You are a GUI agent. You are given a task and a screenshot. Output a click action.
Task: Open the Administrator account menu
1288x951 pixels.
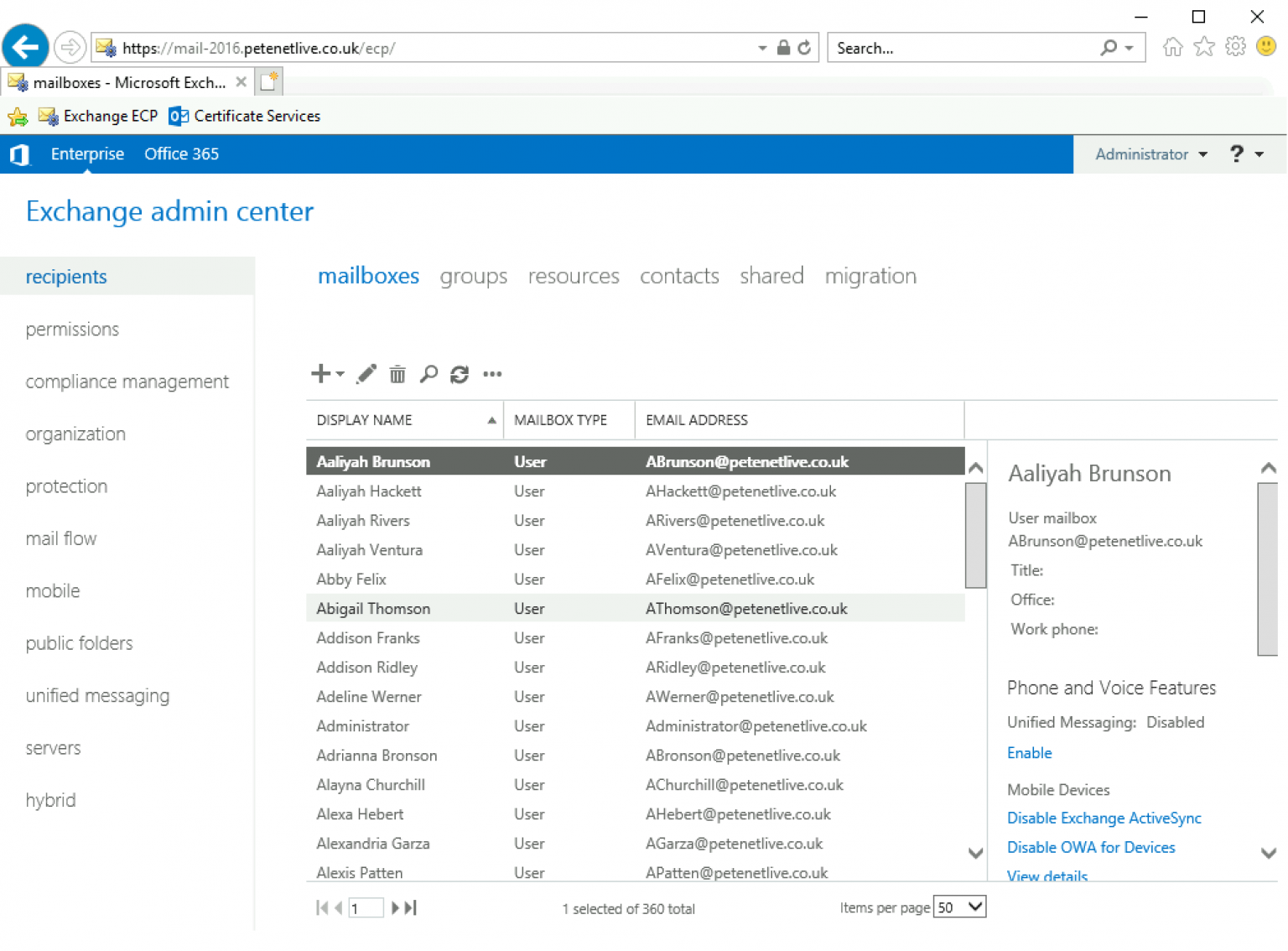point(1149,153)
